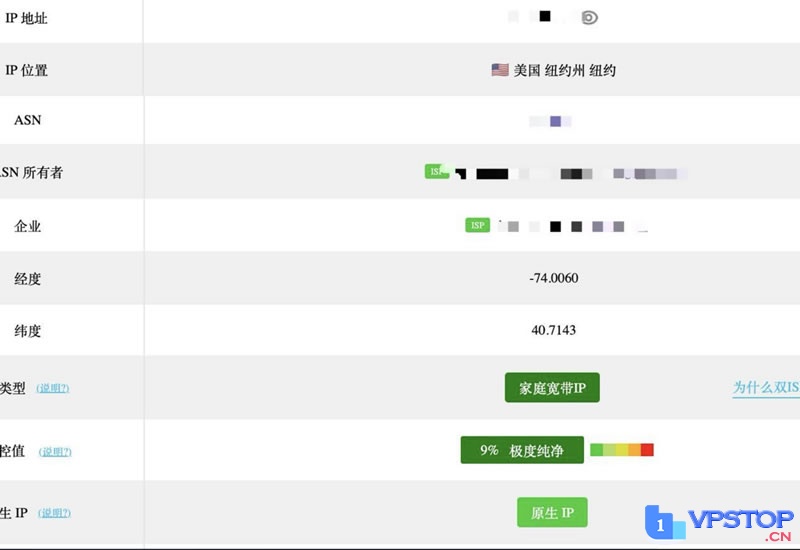The width and height of the screenshot is (800, 550).
Task: Toggle the IP address visibility eye icon
Action: click(589, 18)
